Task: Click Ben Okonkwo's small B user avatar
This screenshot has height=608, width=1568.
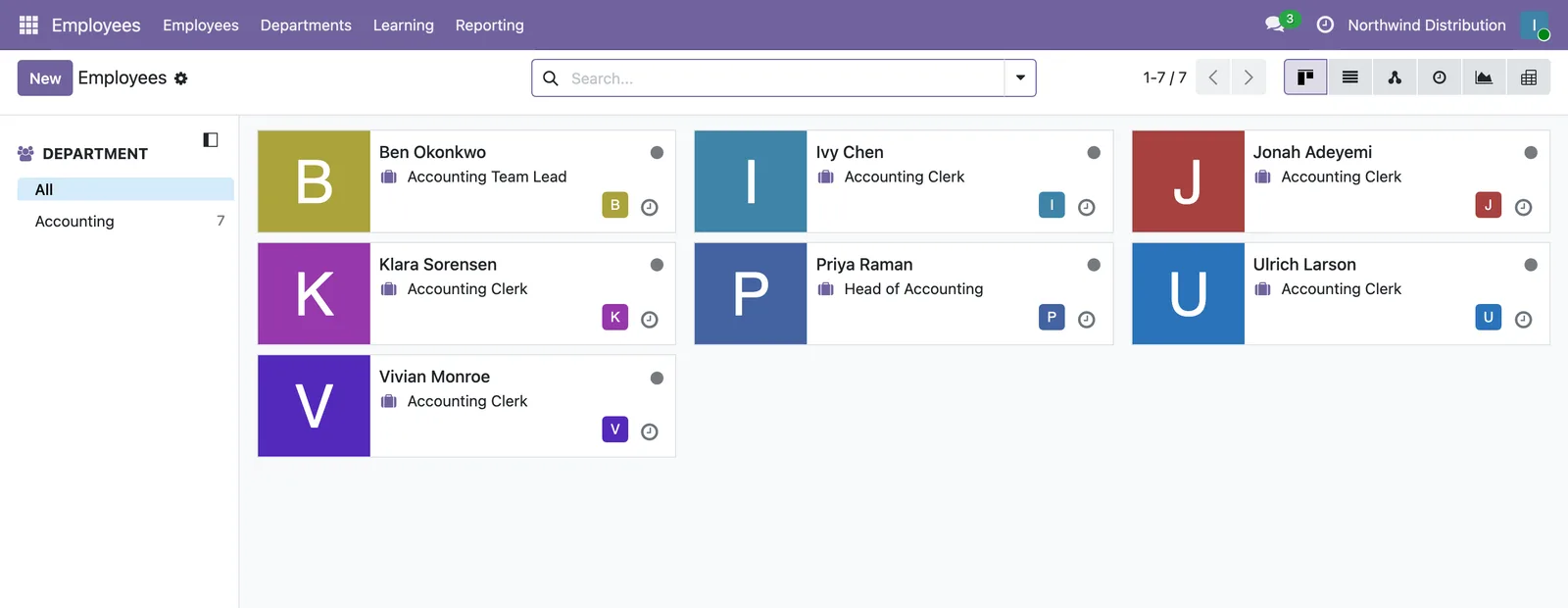Action: [615, 205]
